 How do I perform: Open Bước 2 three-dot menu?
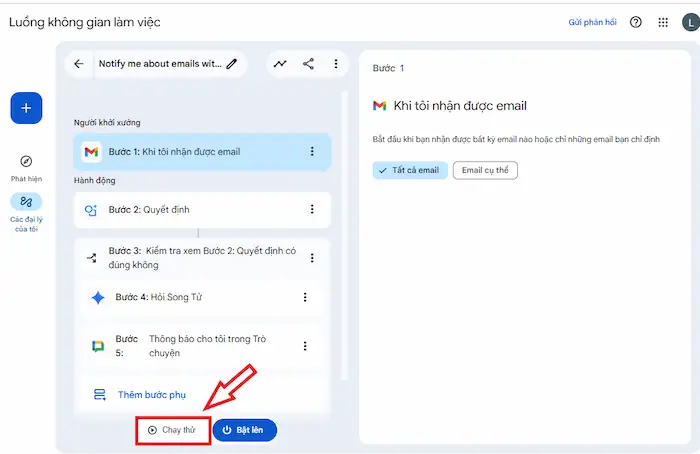pyautogui.click(x=312, y=209)
